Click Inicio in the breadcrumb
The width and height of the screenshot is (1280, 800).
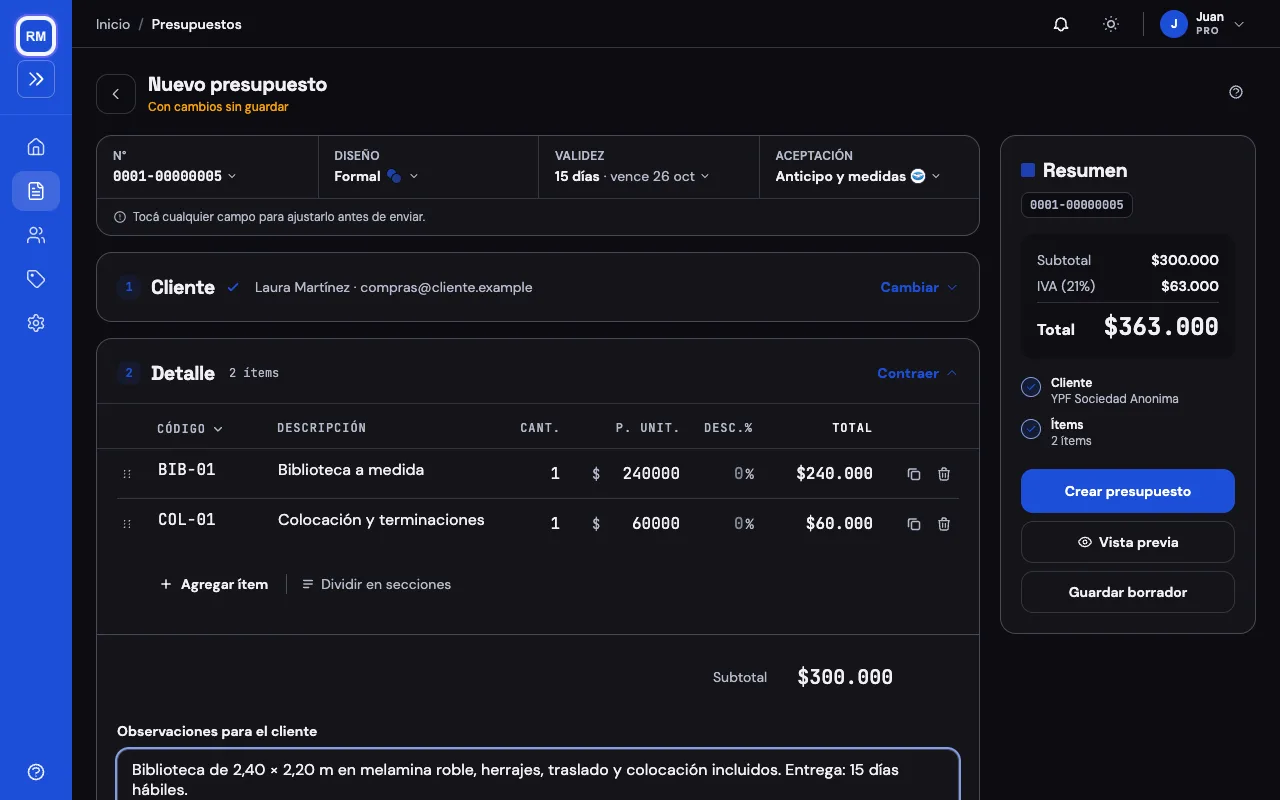click(x=113, y=24)
